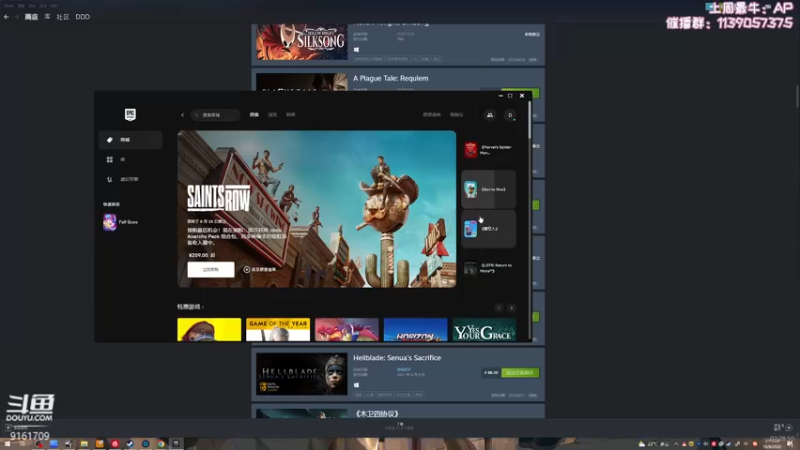Open the Hellblade capsule image in Steam wishlist

(302, 374)
